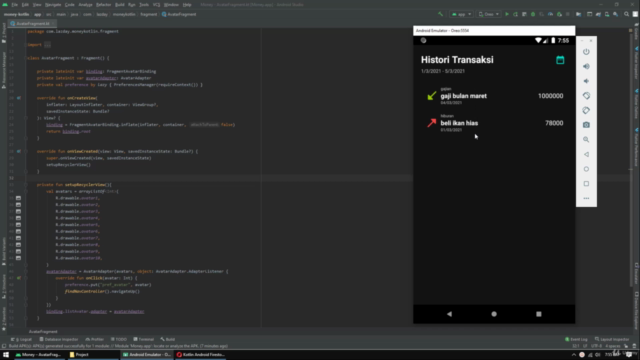The height and width of the screenshot is (360, 640).
Task: Open the VCS menu
Action: [x=156, y=4]
